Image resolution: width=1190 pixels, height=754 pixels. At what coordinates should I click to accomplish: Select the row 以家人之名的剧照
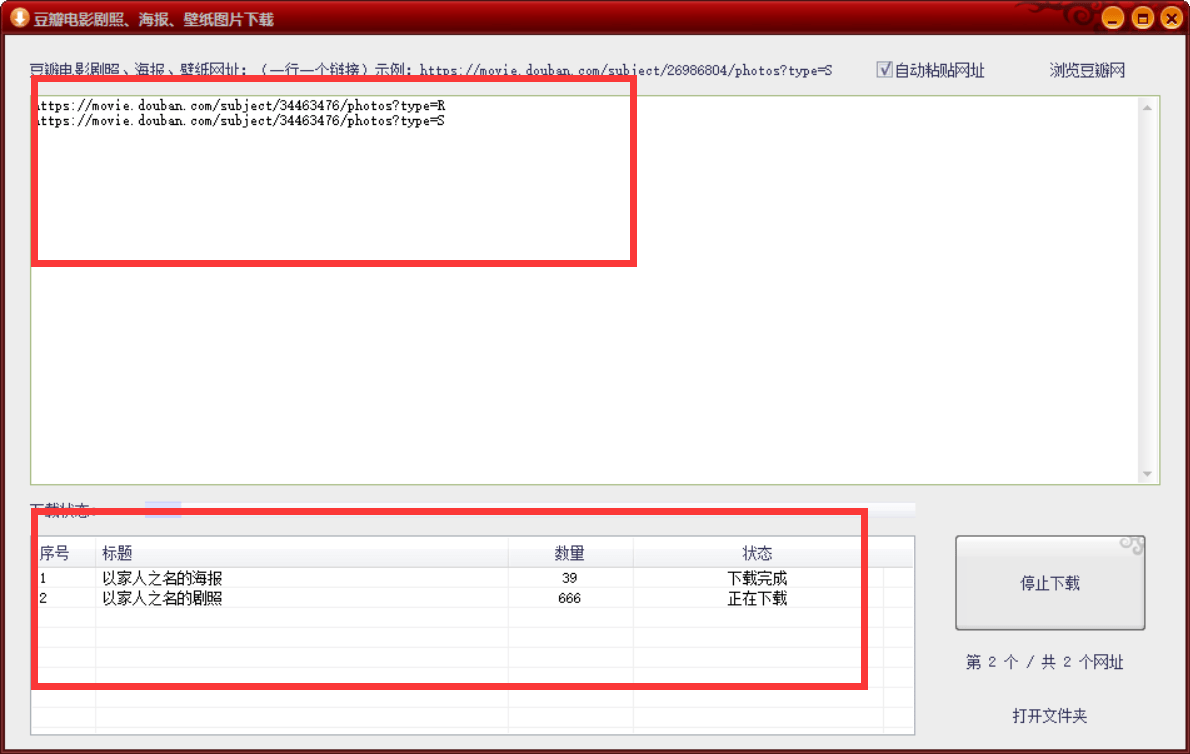[472, 598]
